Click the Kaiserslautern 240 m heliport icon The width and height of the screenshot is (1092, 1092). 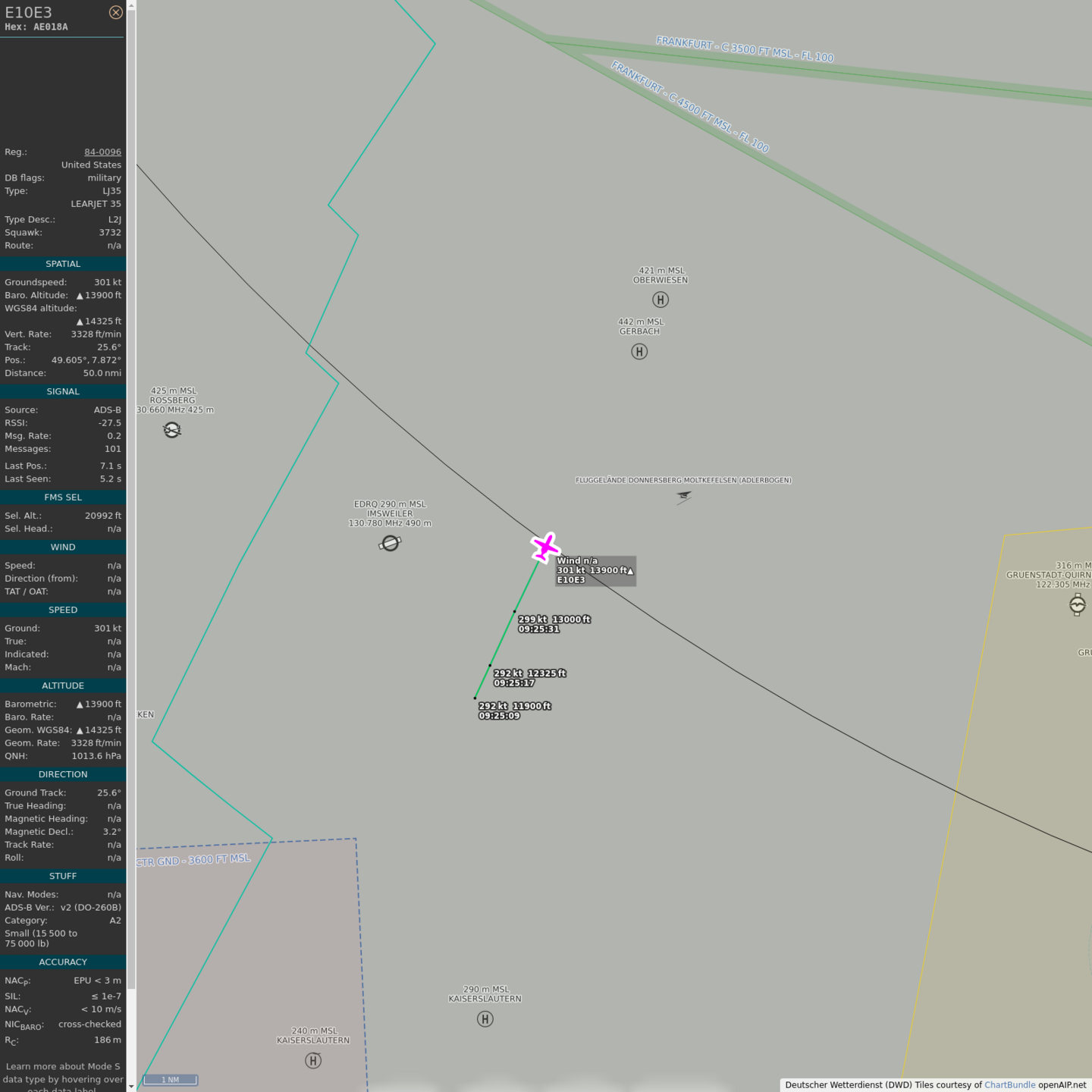(x=313, y=1060)
